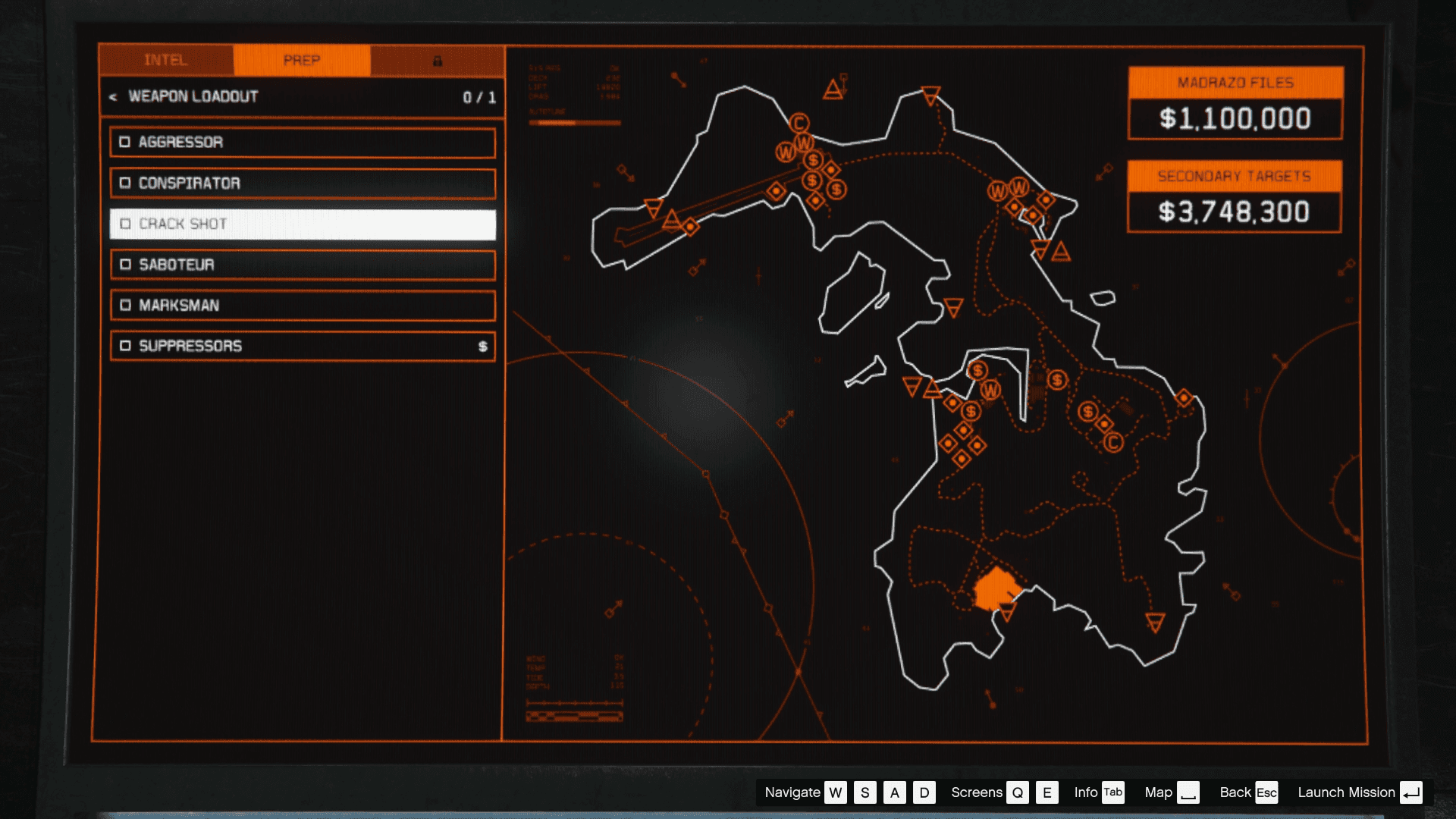The image size is (1456, 819).
Task: Switch to the PREP tab
Action: coord(302,61)
